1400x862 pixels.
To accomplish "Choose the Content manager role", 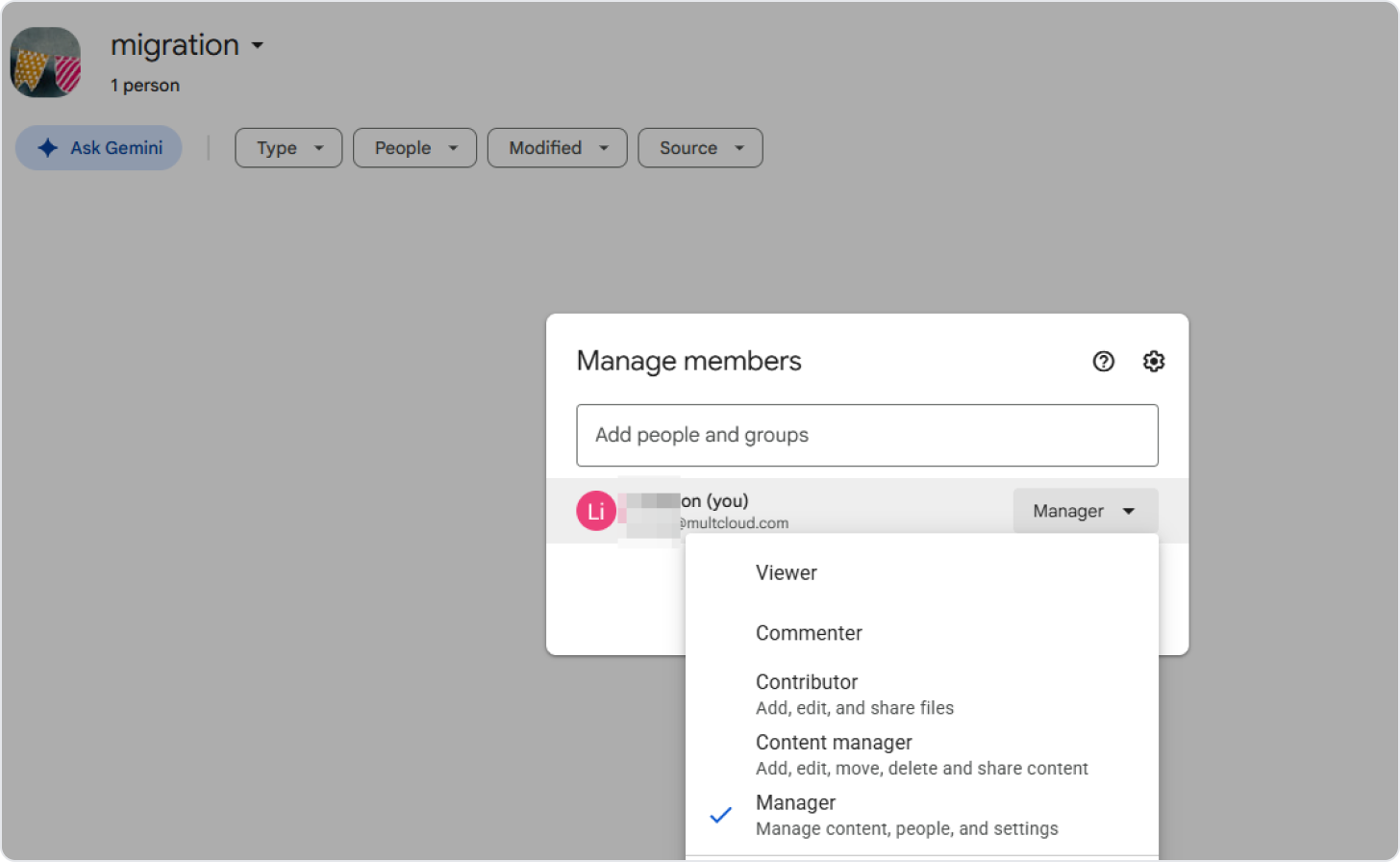I will click(x=922, y=754).
